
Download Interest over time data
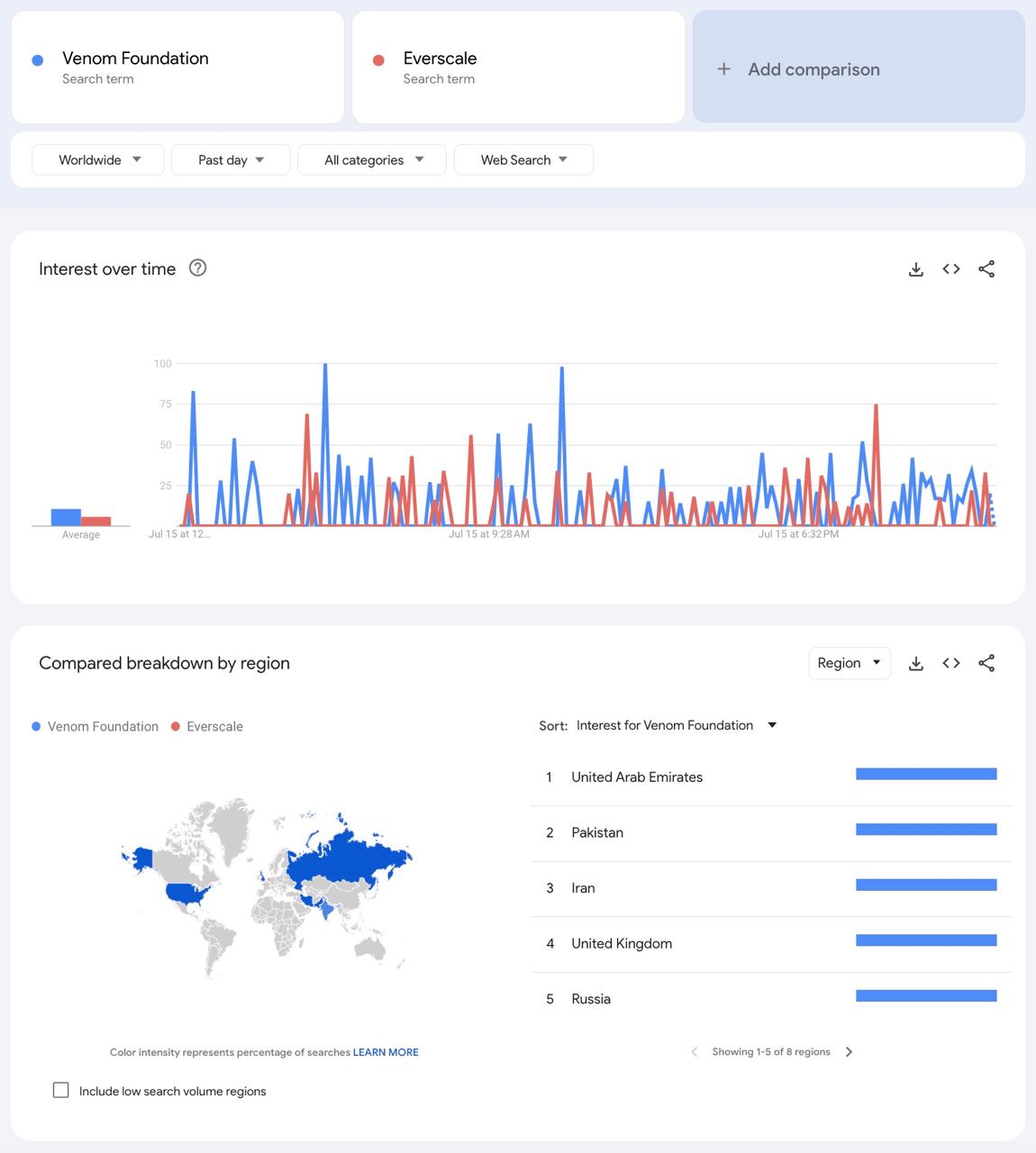[x=915, y=269]
